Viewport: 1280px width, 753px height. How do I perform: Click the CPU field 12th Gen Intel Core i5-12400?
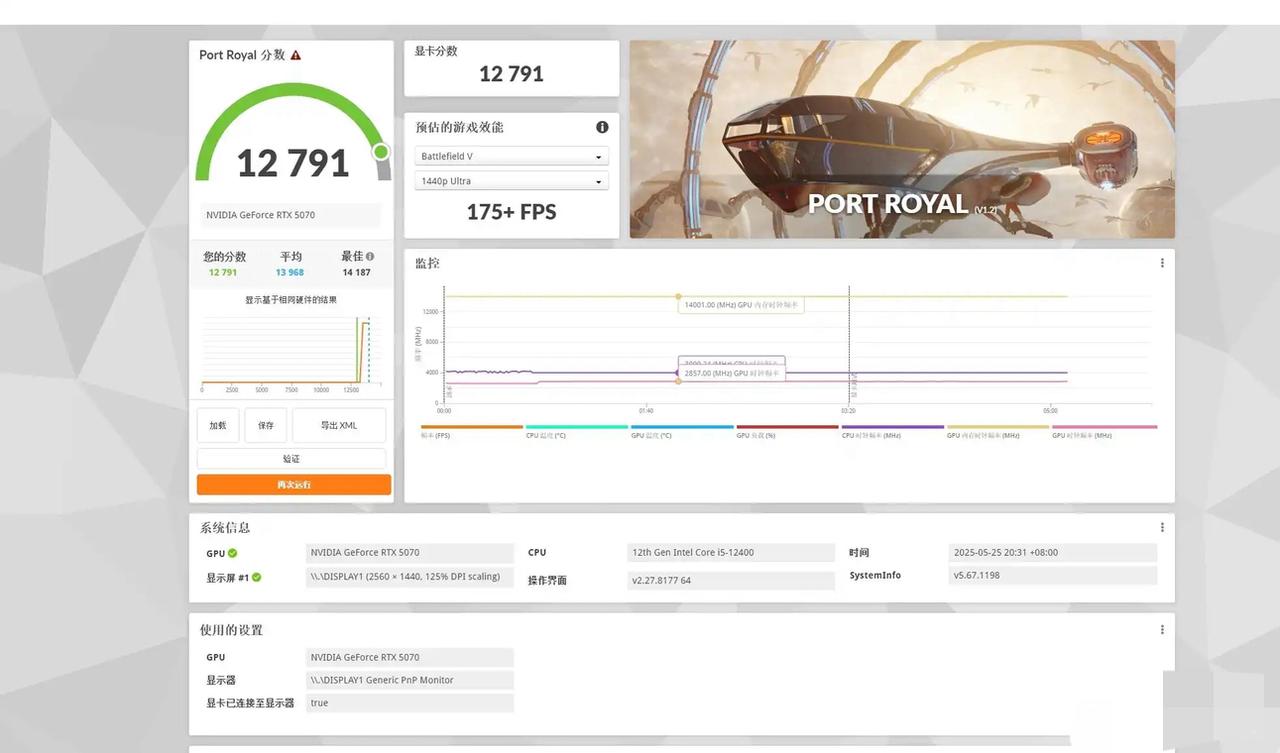click(731, 553)
